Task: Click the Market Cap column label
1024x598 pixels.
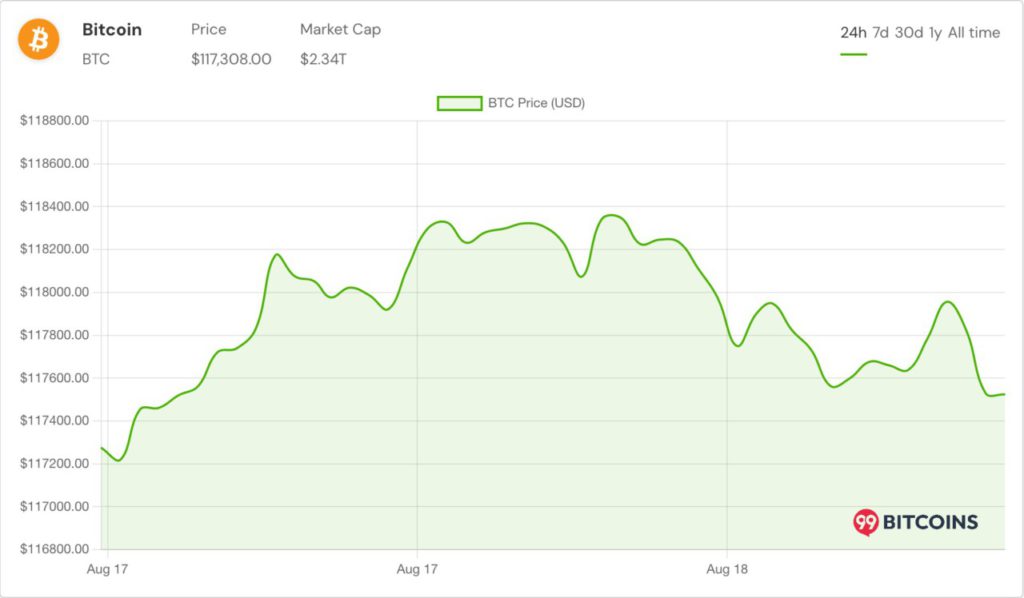Action: point(340,29)
